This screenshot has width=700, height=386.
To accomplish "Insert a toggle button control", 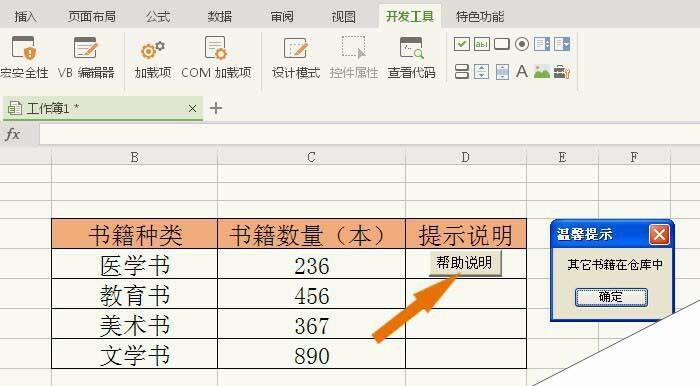I will (x=462, y=71).
